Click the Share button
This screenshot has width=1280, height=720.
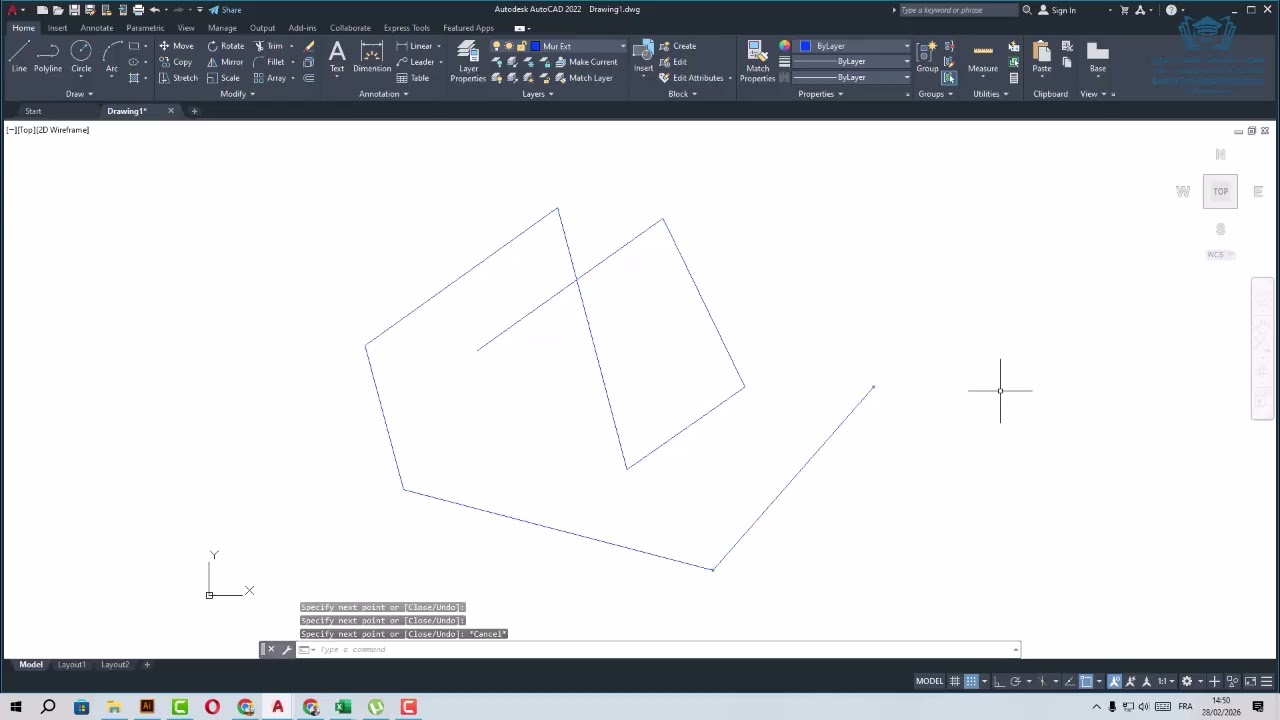tap(225, 10)
